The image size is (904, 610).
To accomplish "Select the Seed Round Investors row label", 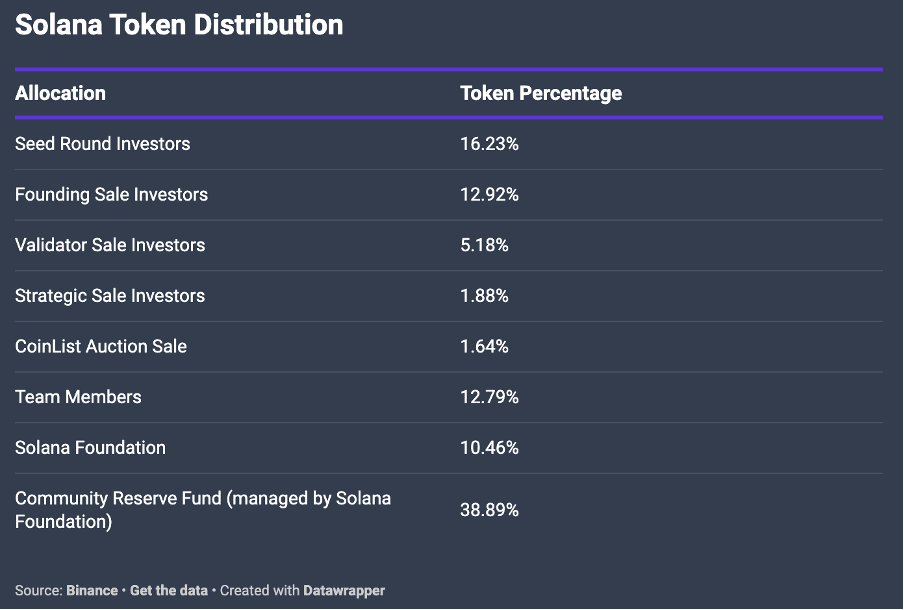I will click(102, 144).
